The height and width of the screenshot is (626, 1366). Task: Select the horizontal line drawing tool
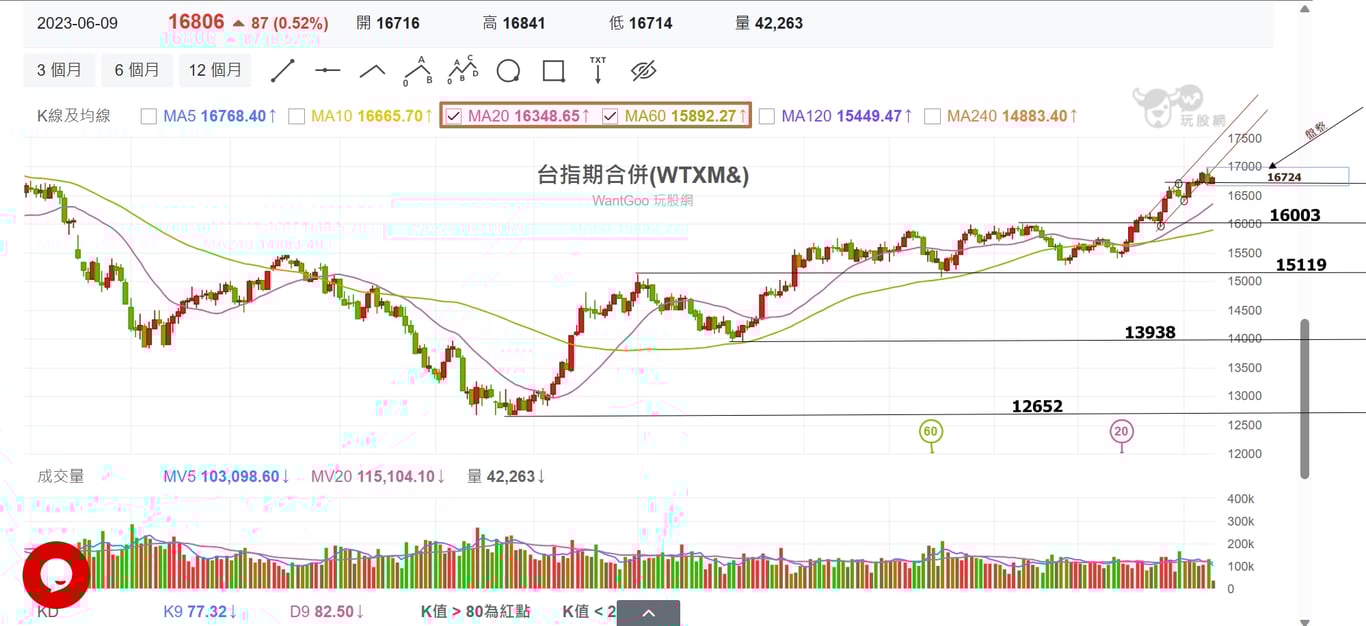point(327,71)
